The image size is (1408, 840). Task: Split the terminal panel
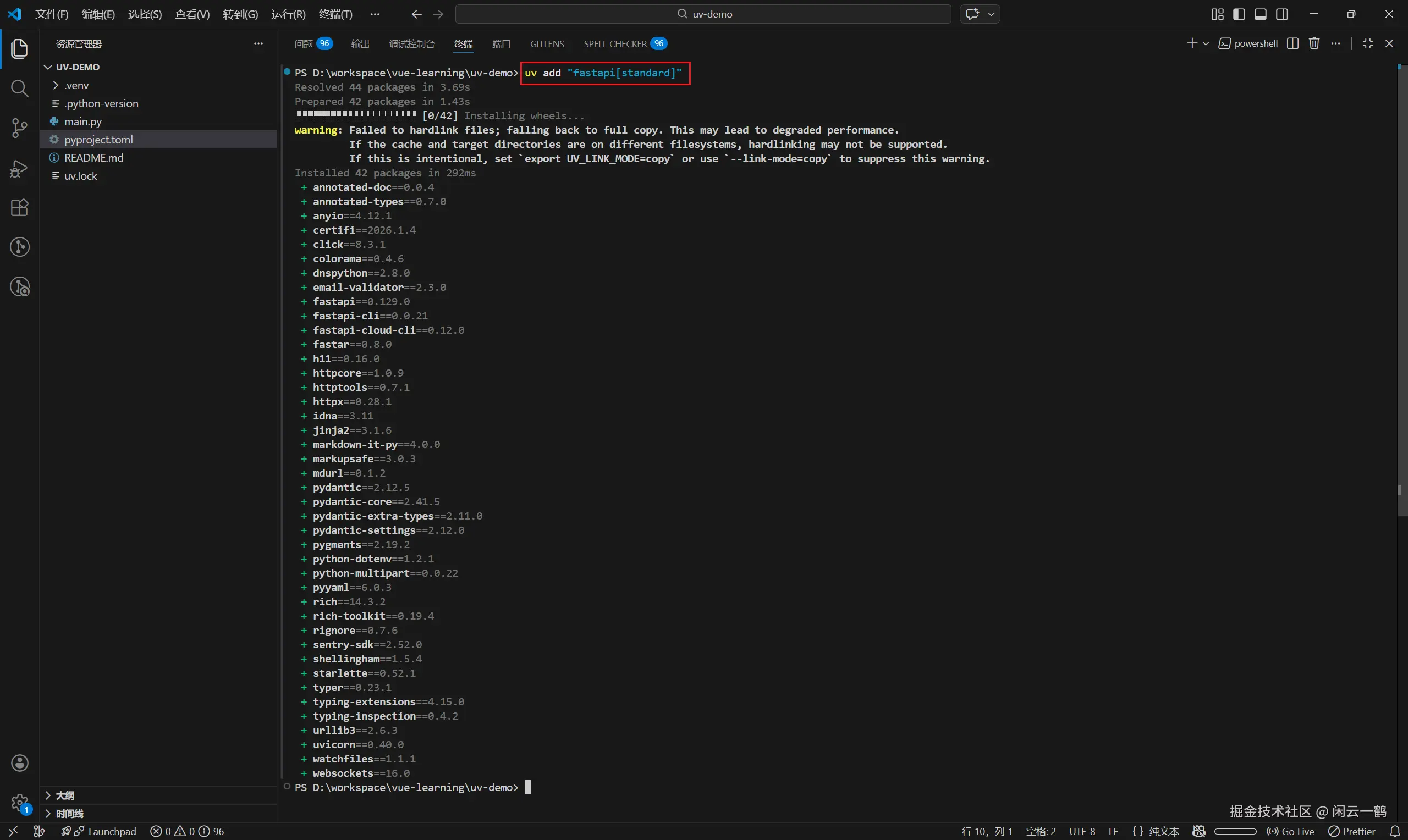1292,43
